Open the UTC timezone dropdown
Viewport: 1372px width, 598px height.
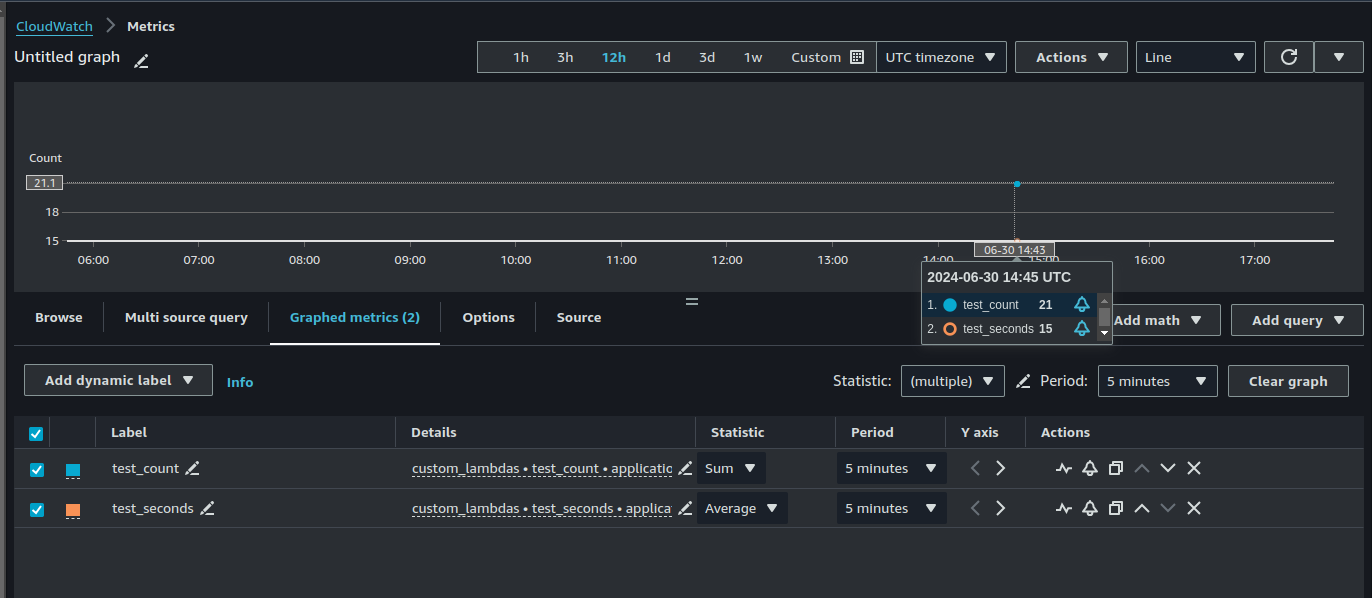(x=941, y=57)
